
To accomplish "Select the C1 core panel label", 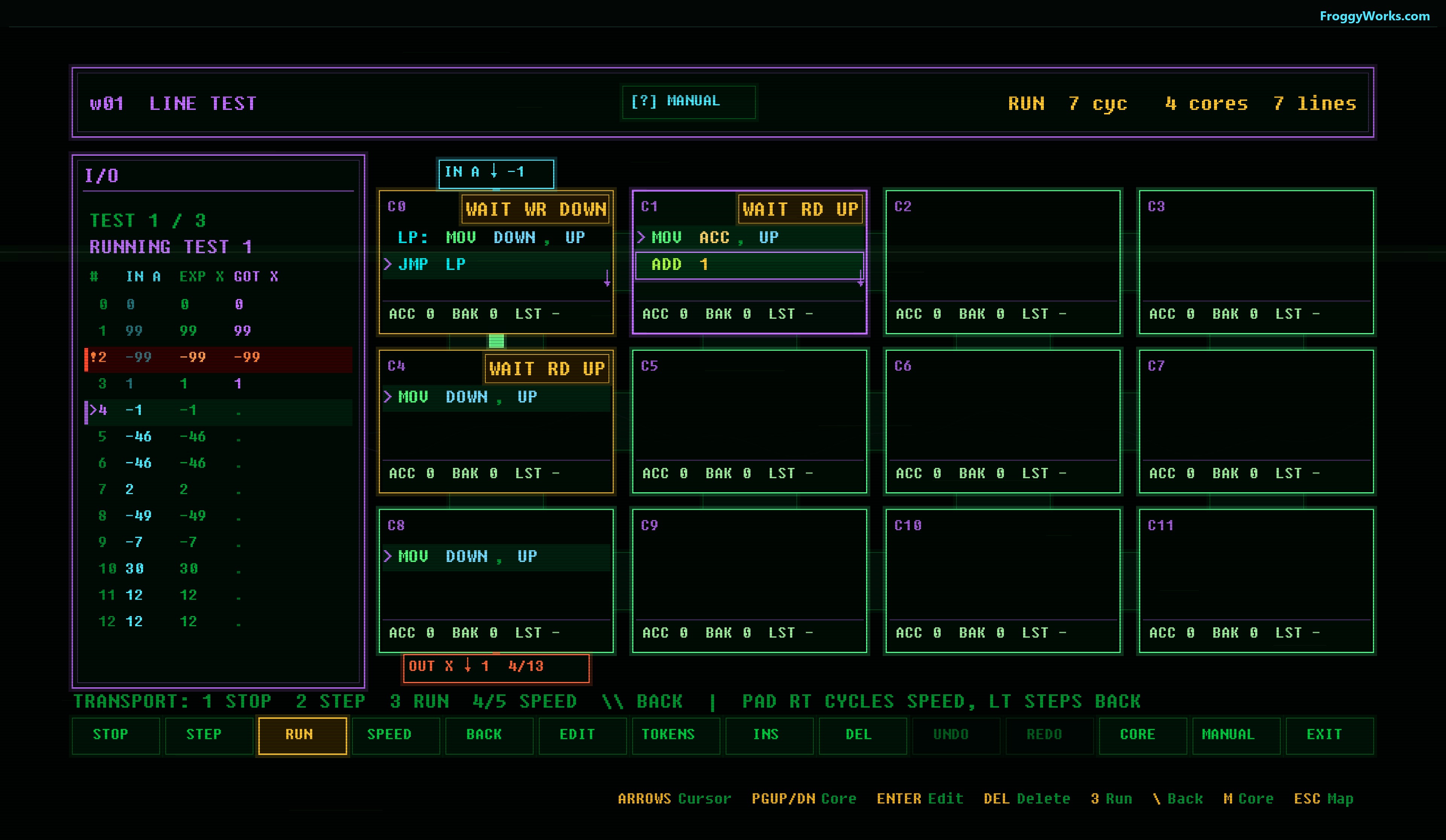I will pyautogui.click(x=650, y=206).
